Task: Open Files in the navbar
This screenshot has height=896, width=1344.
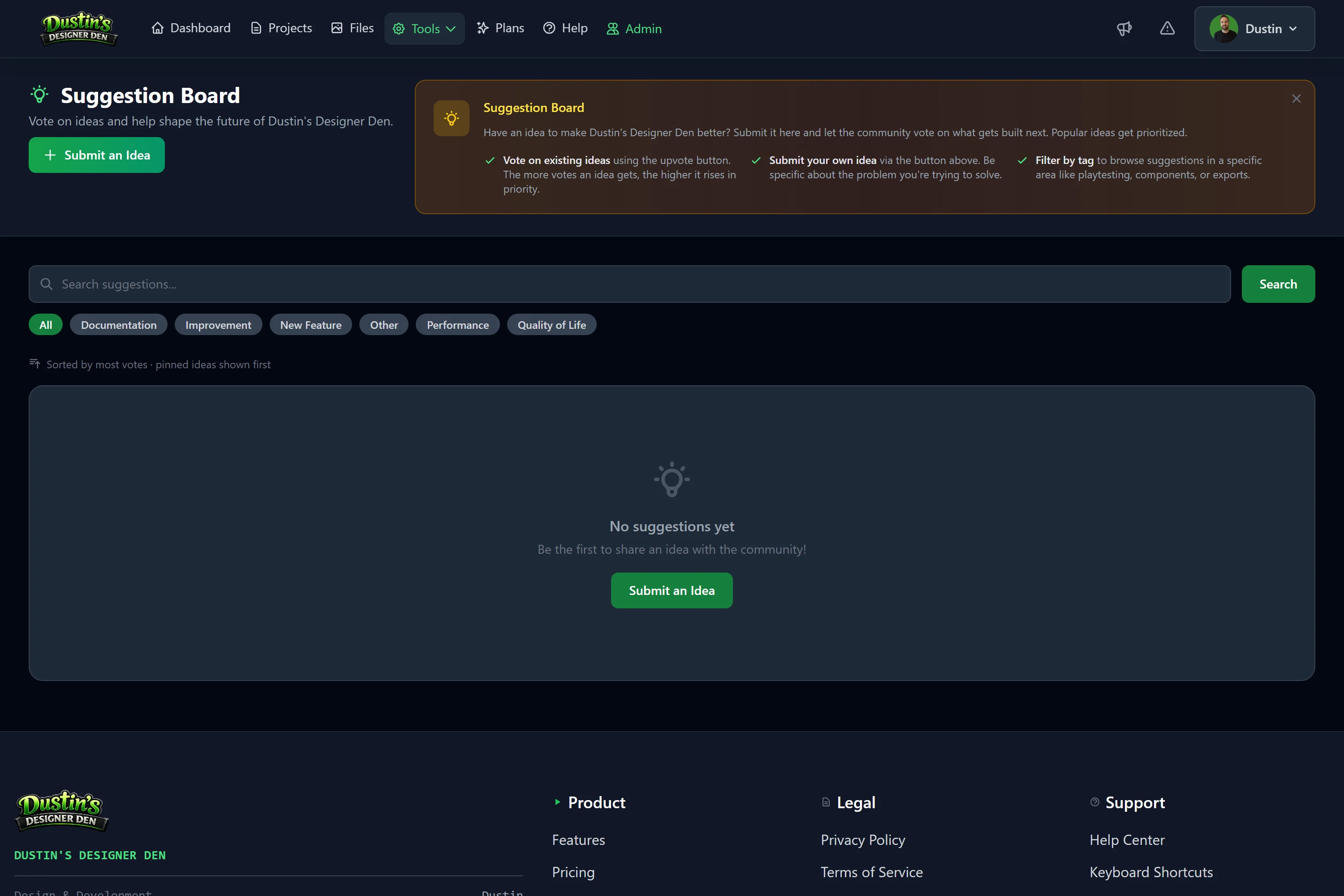Action: (x=353, y=28)
